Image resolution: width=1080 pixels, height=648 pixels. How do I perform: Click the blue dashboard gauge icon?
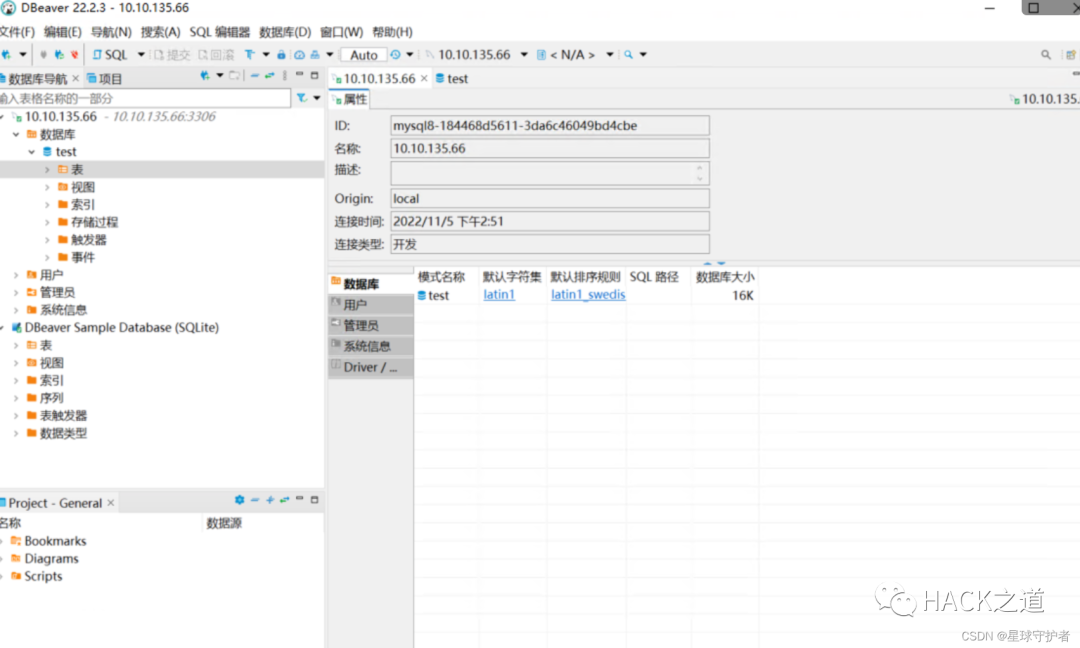pos(300,54)
